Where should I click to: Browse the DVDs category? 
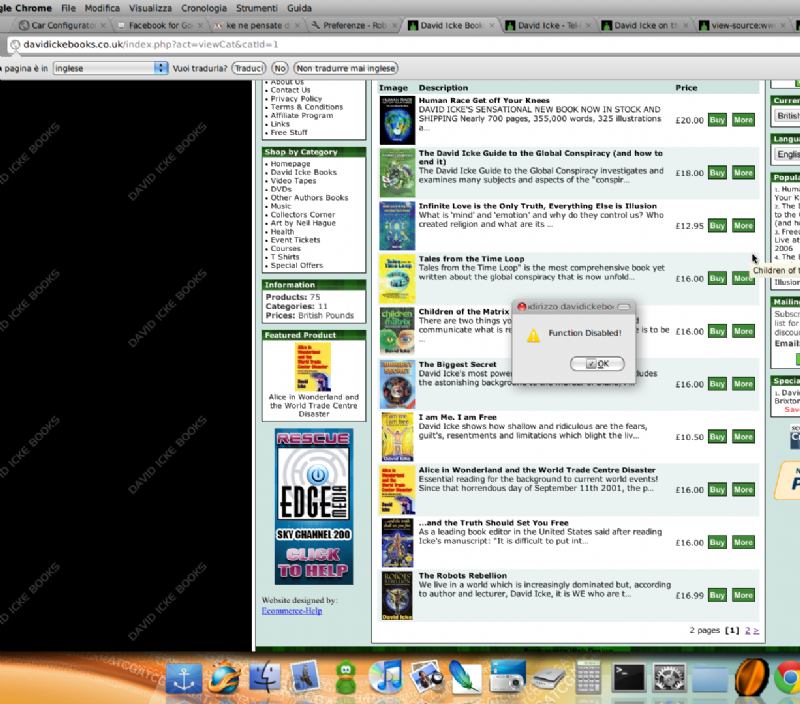pyautogui.click(x=281, y=189)
